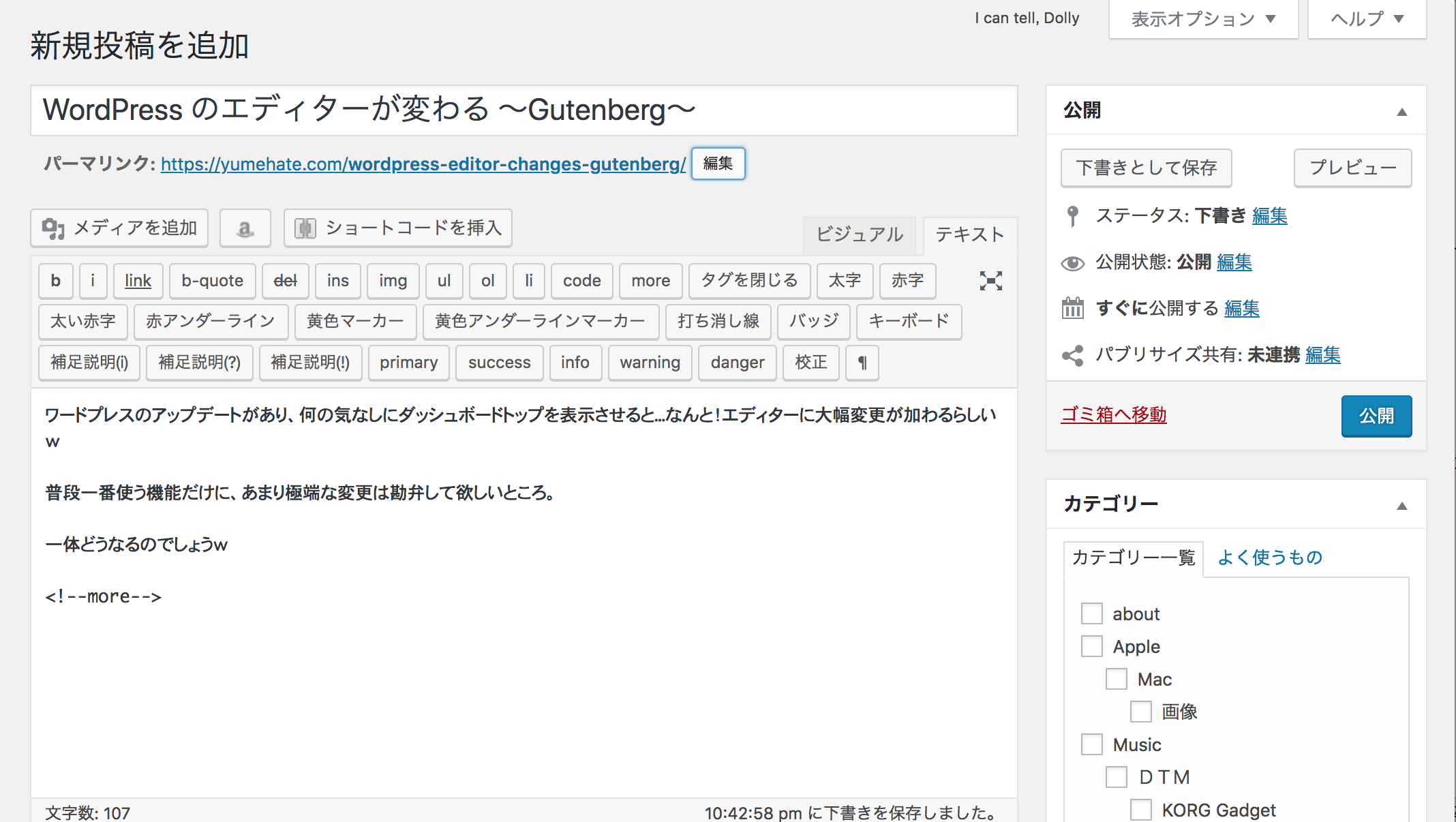Click the status pin icon
This screenshot has width=1456, height=822.
click(x=1072, y=216)
